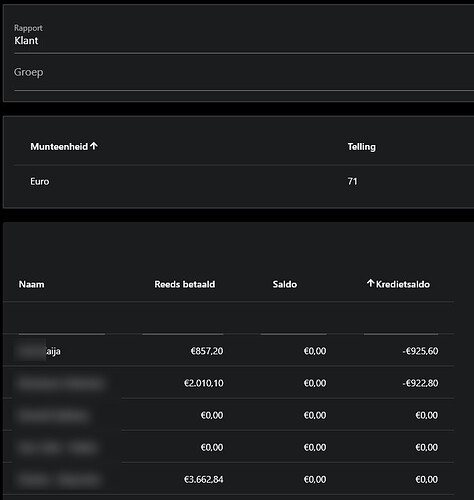Screen dimensions: 474x500
Task: Select row with €2.010,10 paid
Action: 228,383
